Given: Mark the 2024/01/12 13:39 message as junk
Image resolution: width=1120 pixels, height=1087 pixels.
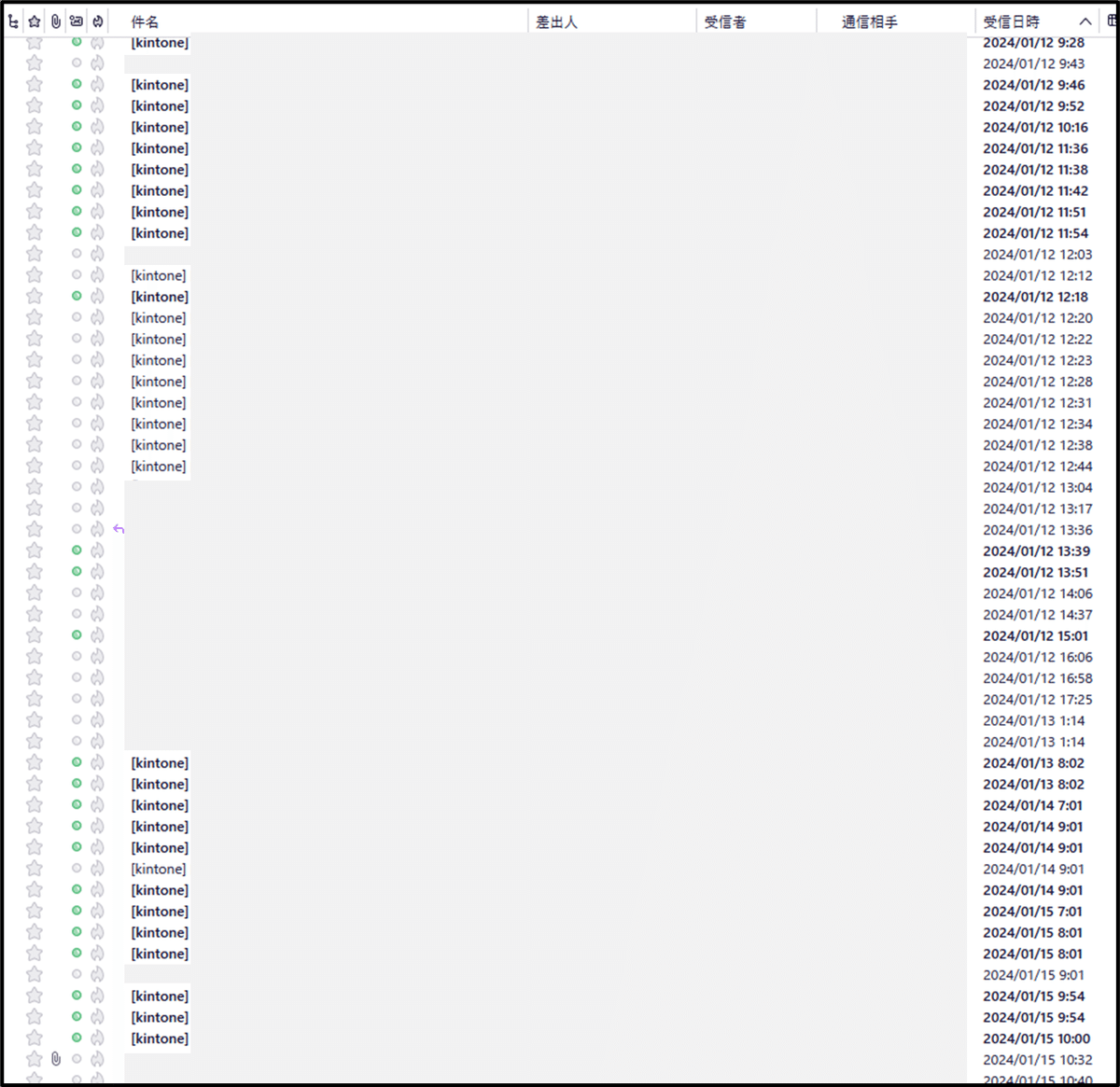Looking at the screenshot, I should click(x=97, y=550).
